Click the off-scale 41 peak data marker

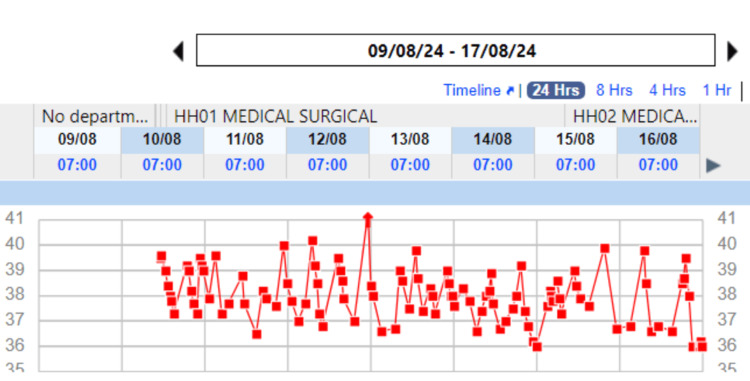coord(367,218)
